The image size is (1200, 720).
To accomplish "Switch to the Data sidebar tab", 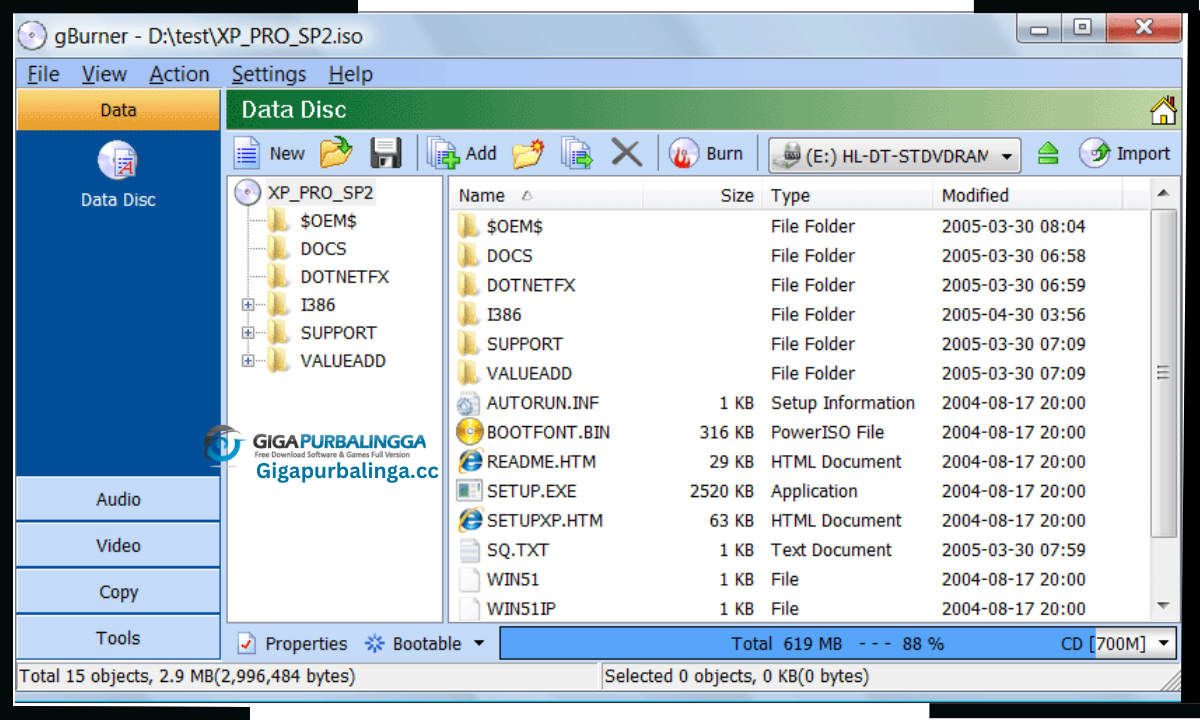I will [x=118, y=110].
